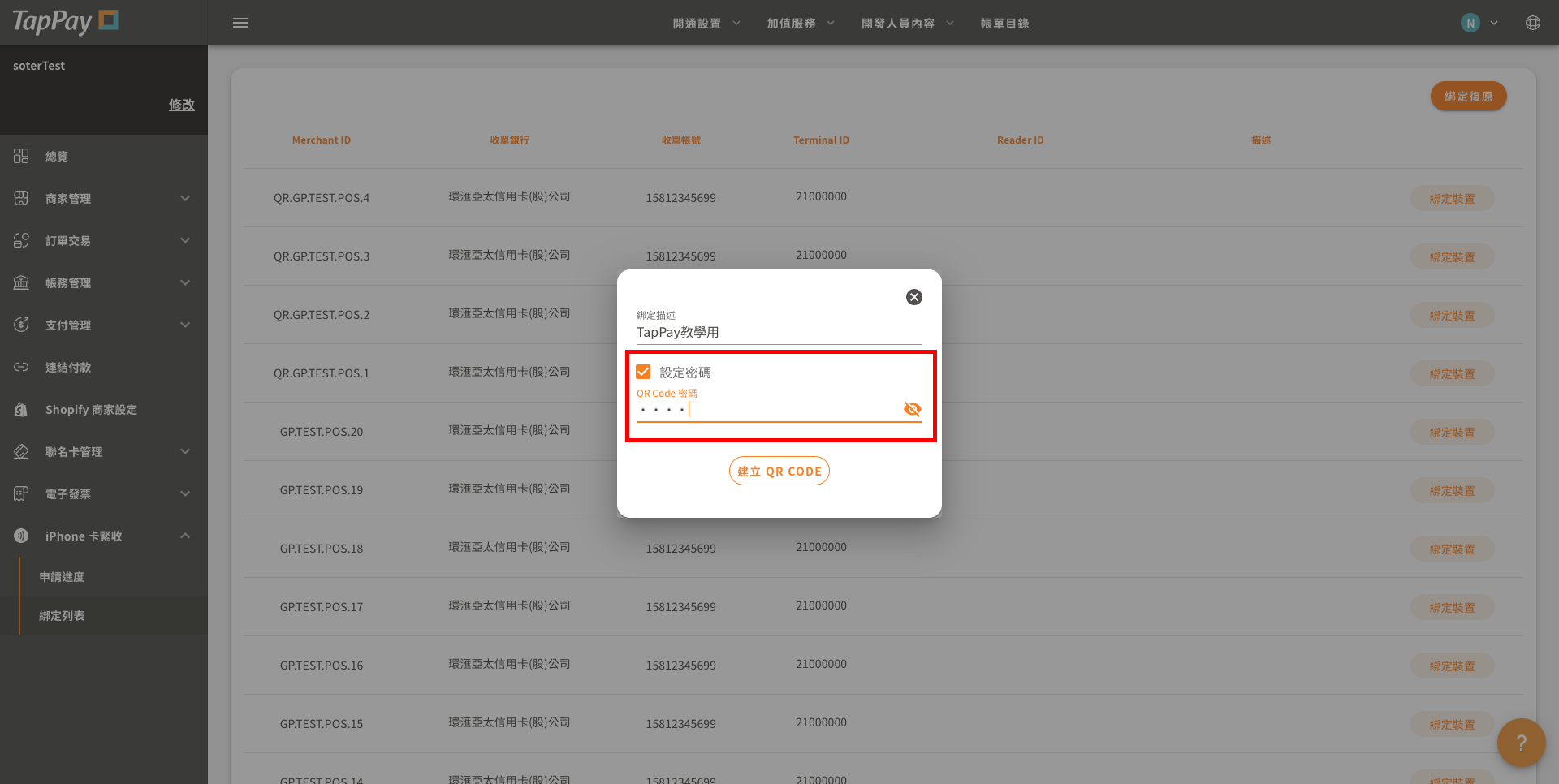Click the Merchant ID column header
The width and height of the screenshot is (1559, 784).
click(x=322, y=140)
